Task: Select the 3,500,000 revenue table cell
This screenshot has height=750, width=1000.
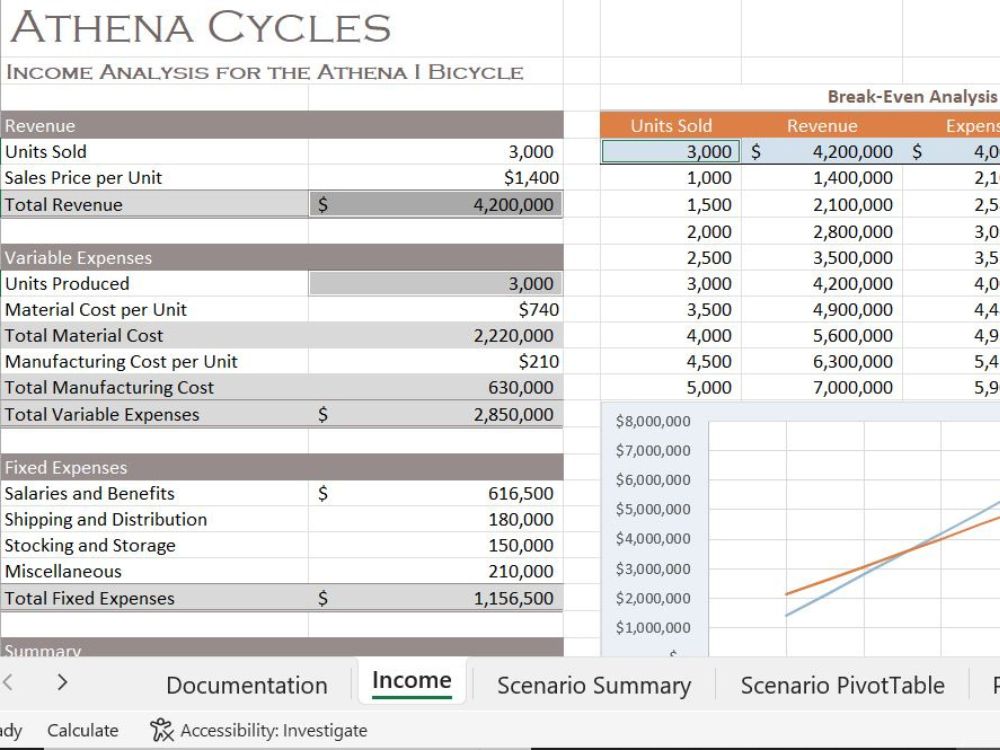Action: tap(822, 257)
